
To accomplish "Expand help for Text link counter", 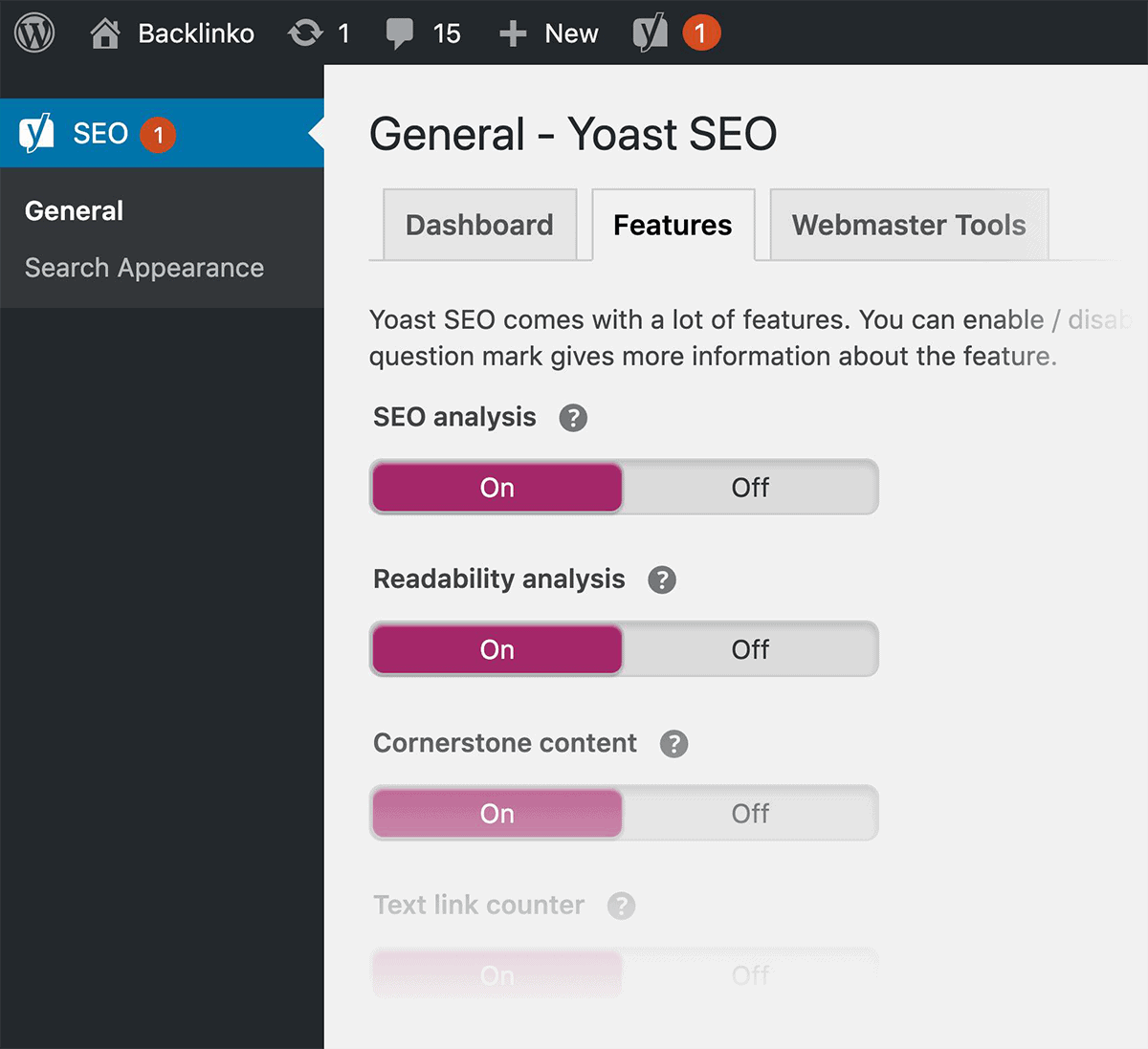I will [x=622, y=906].
